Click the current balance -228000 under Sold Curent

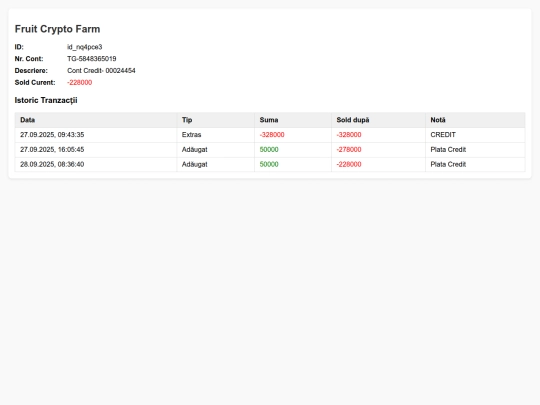click(80, 83)
